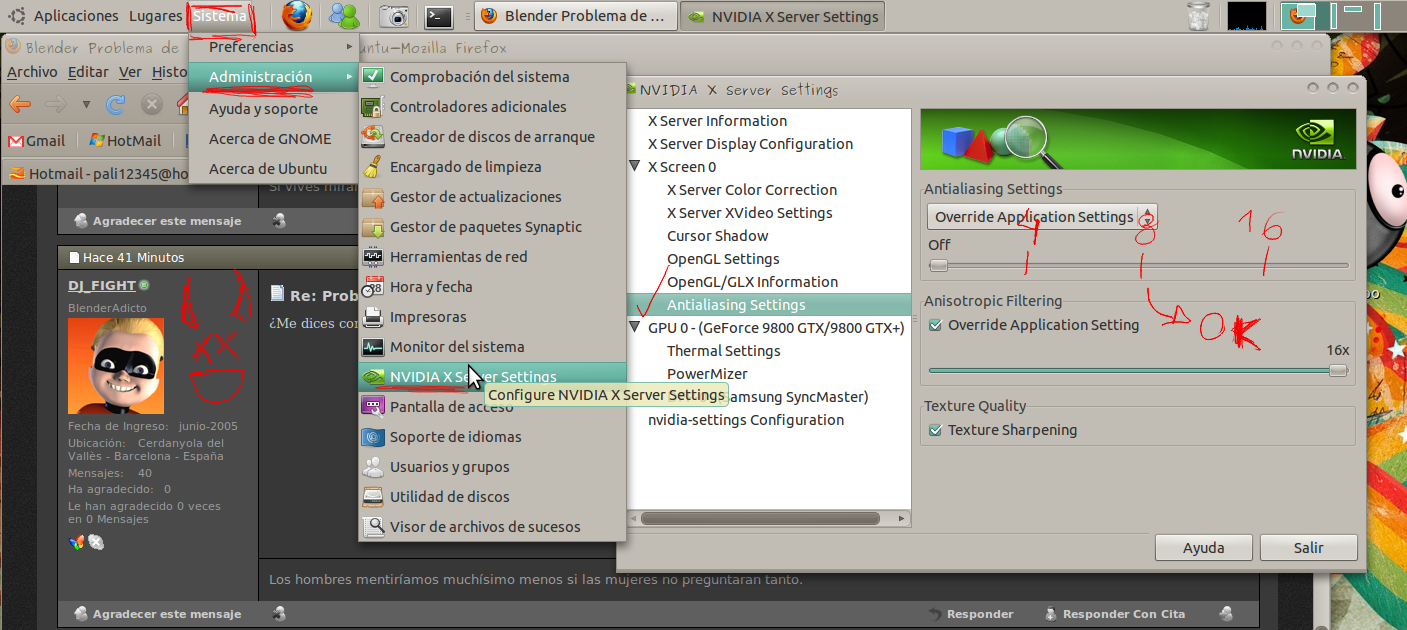1407x630 pixels.
Task: Open Hora y fecha settings
Action: 492,287
